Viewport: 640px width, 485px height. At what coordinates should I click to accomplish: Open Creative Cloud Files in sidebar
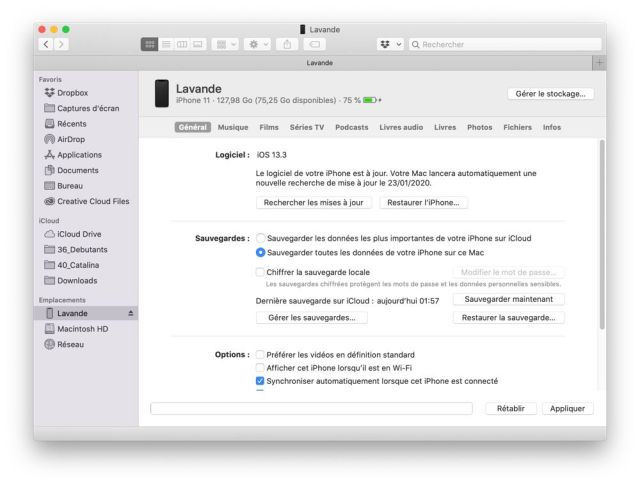(x=87, y=201)
